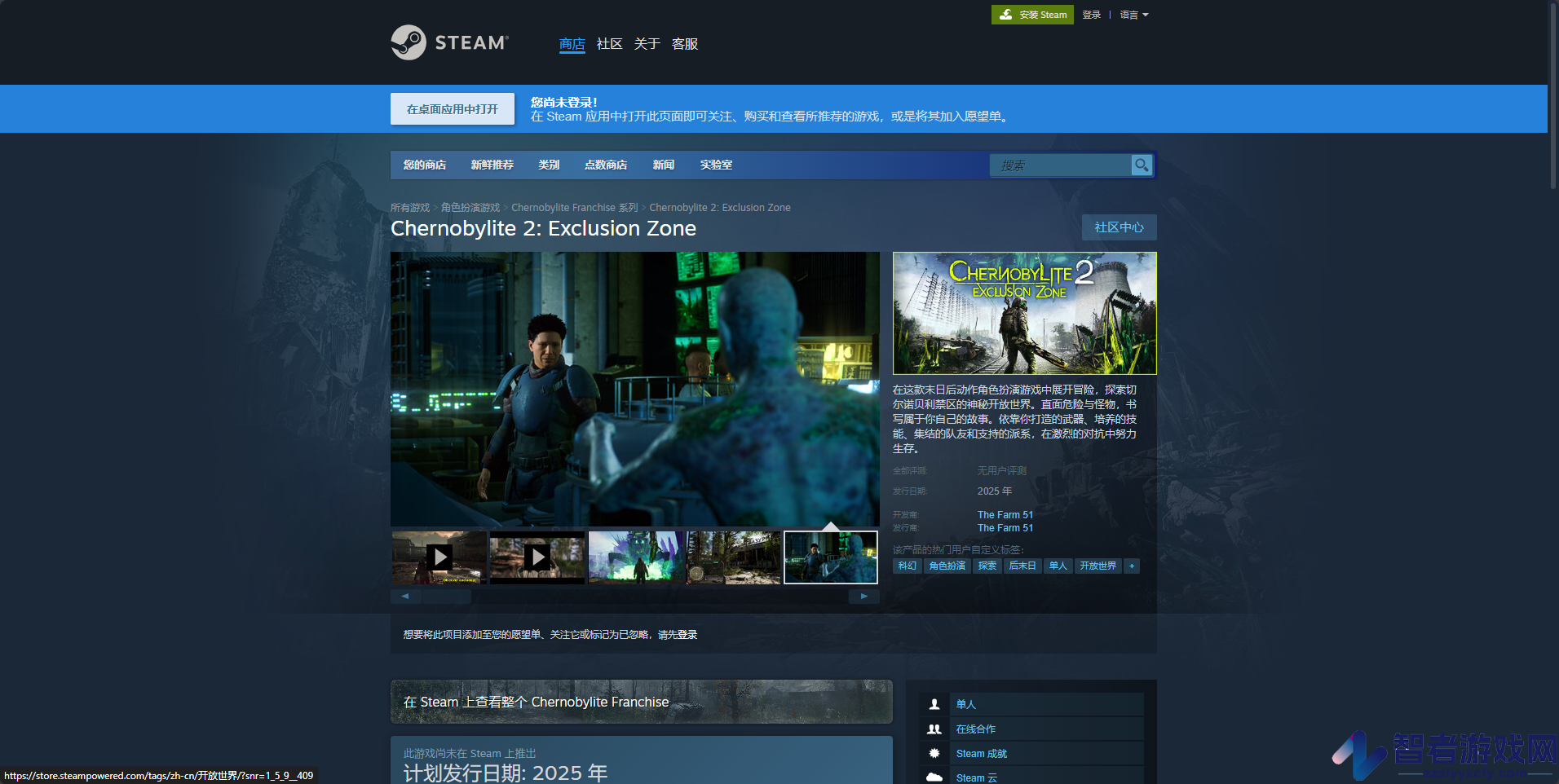Click the 单人 feature link

[966, 704]
